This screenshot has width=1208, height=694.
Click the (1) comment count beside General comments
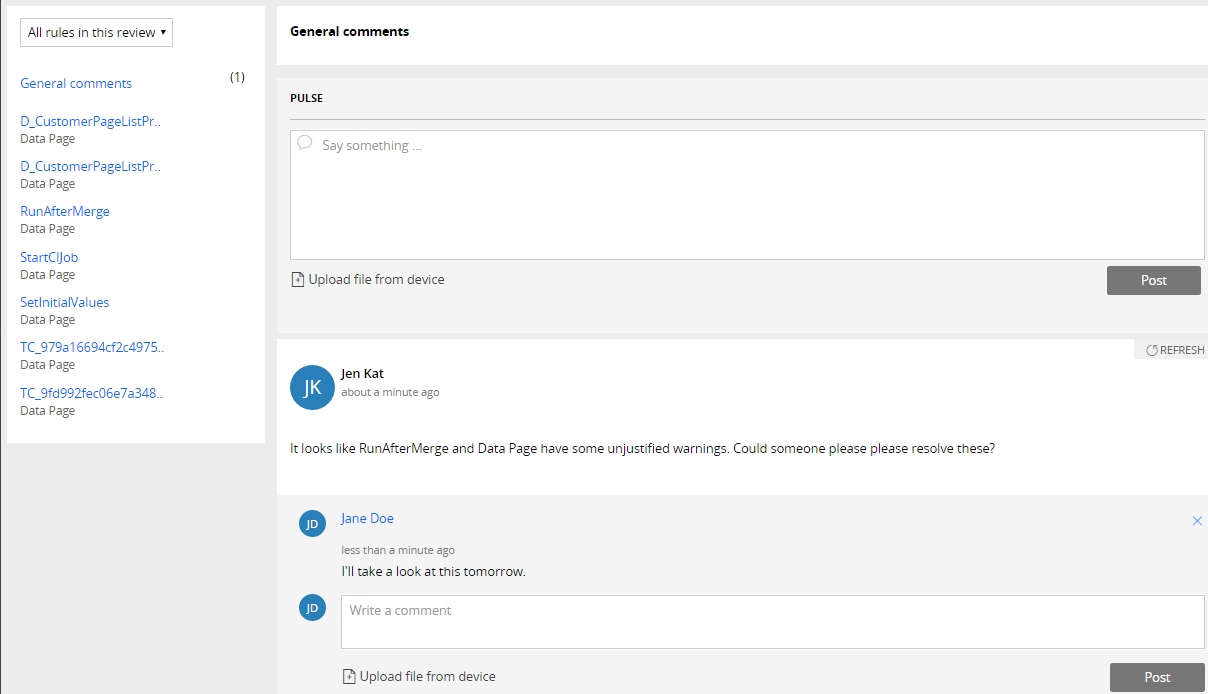coord(237,77)
